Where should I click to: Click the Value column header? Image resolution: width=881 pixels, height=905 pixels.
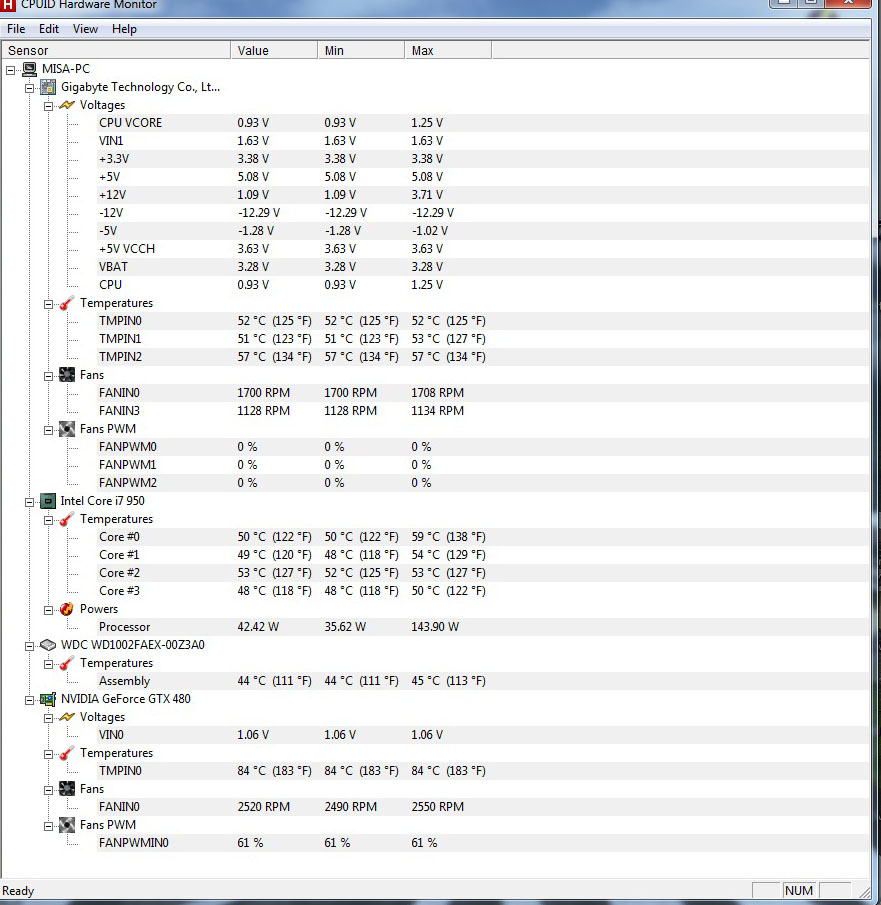tap(274, 50)
